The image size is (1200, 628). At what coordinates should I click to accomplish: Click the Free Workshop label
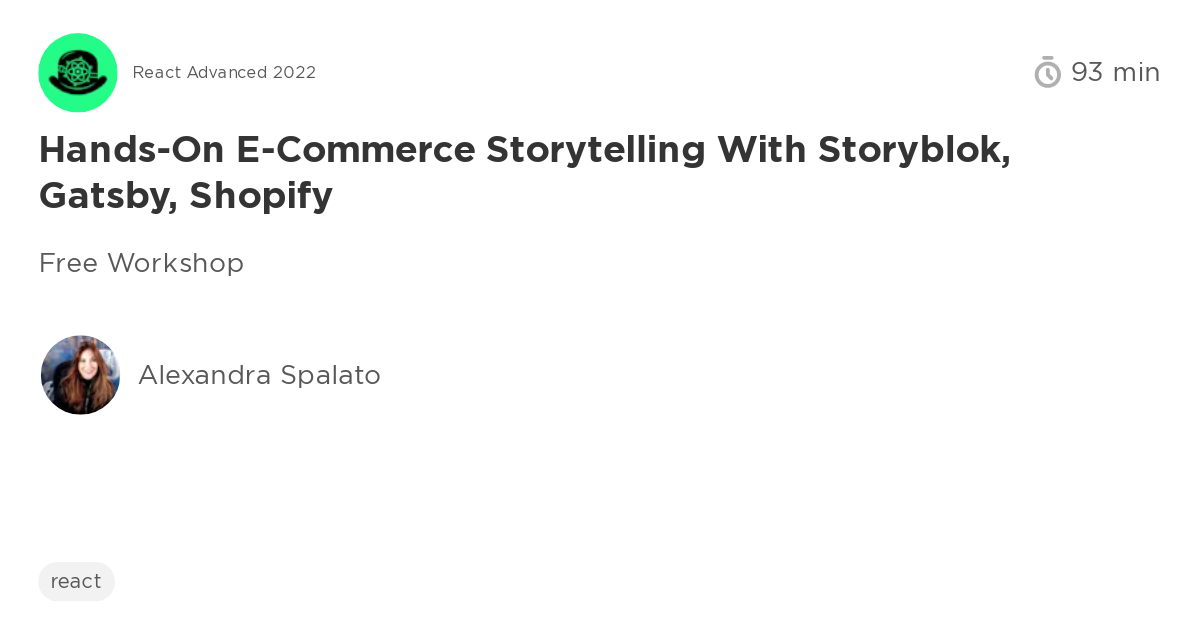tap(141, 263)
